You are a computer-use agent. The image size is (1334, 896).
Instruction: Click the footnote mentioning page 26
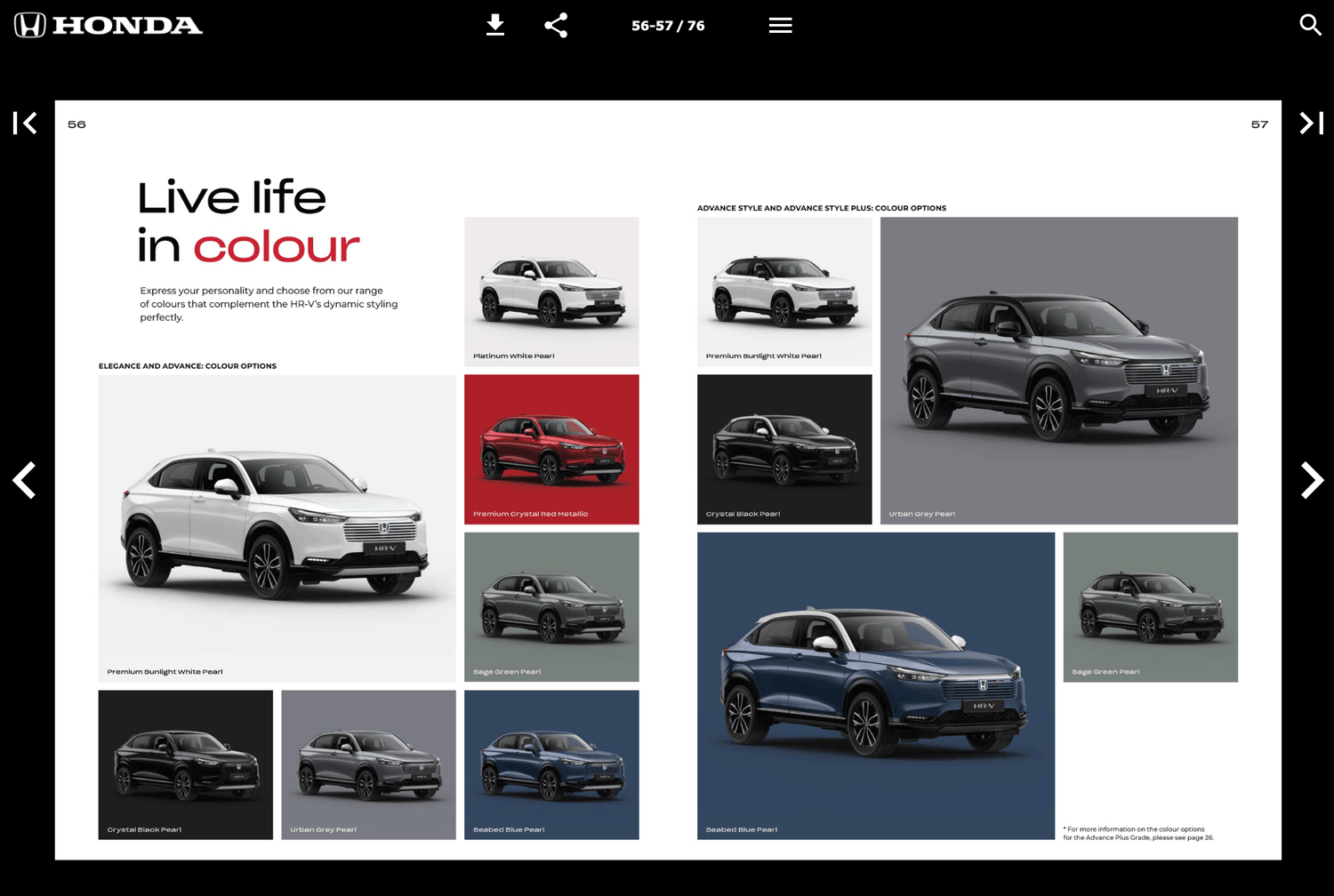tap(1138, 833)
